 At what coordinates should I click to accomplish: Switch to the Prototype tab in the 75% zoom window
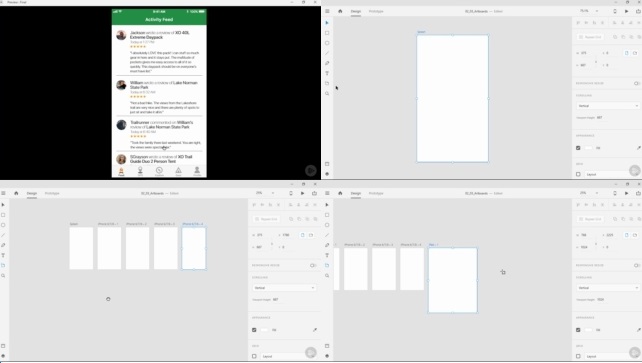click(x=376, y=11)
